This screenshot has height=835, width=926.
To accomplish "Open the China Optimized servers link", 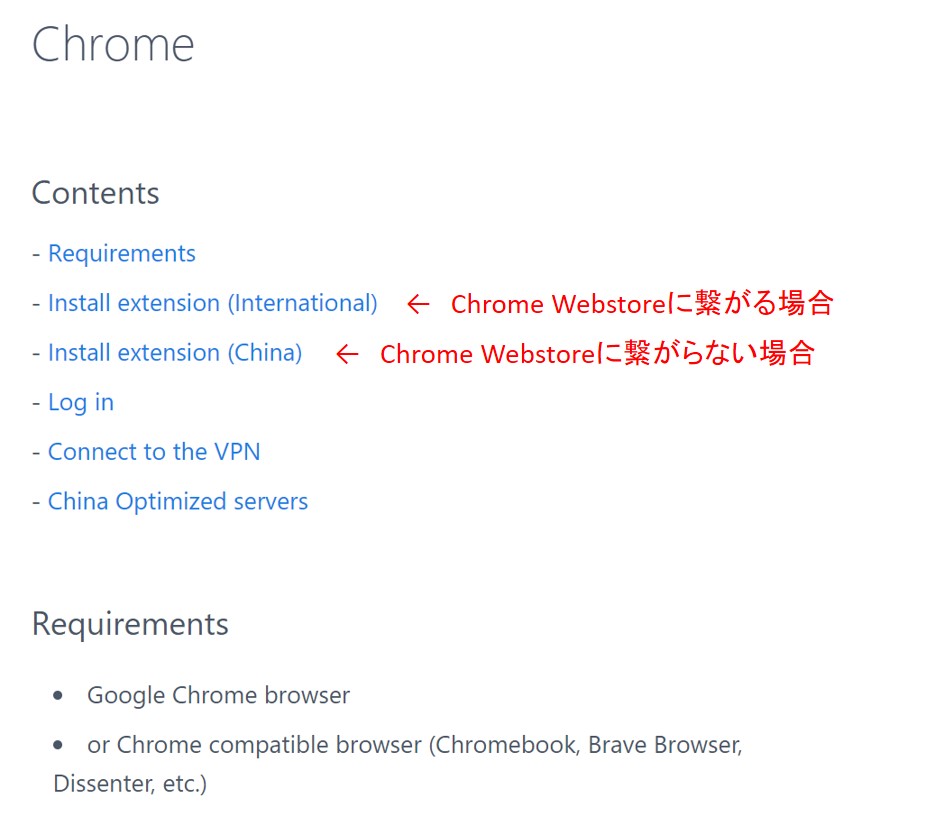I will (178, 501).
